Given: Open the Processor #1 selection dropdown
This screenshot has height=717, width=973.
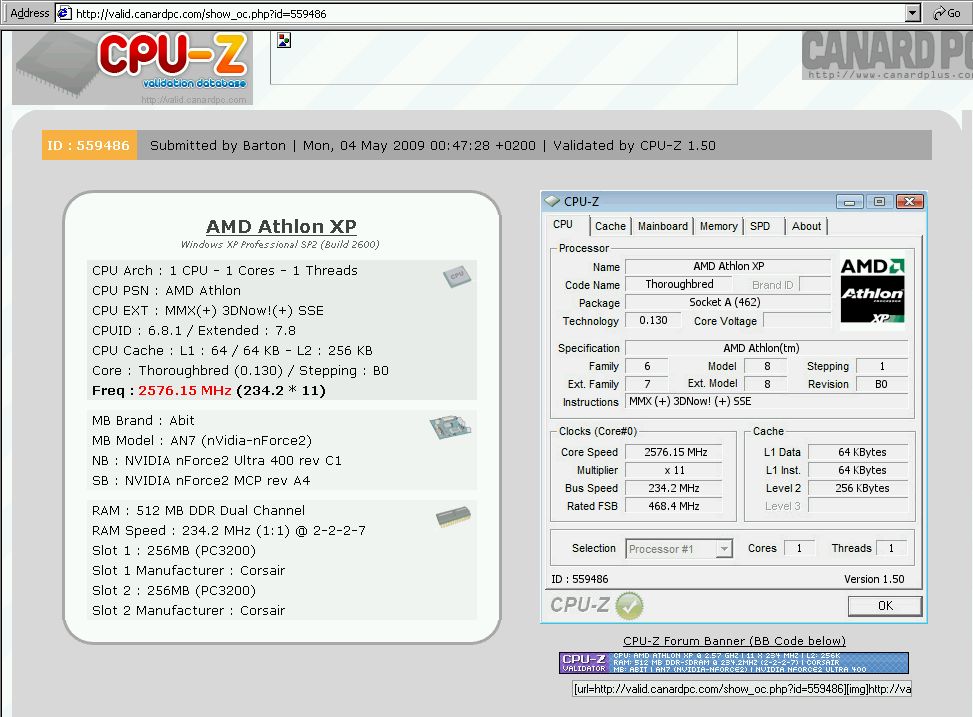Looking at the screenshot, I should pyautogui.click(x=724, y=549).
